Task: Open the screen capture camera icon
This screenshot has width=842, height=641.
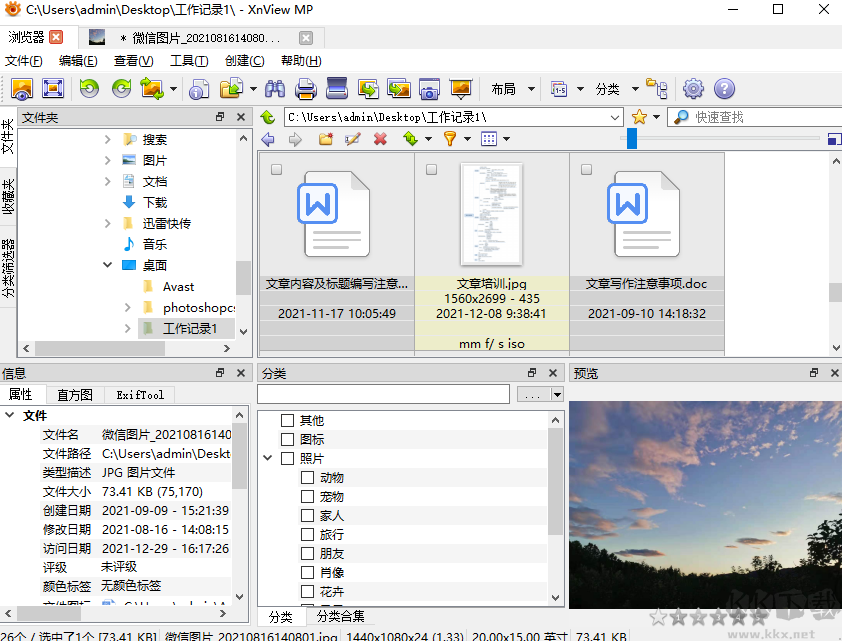Action: pyautogui.click(x=429, y=89)
